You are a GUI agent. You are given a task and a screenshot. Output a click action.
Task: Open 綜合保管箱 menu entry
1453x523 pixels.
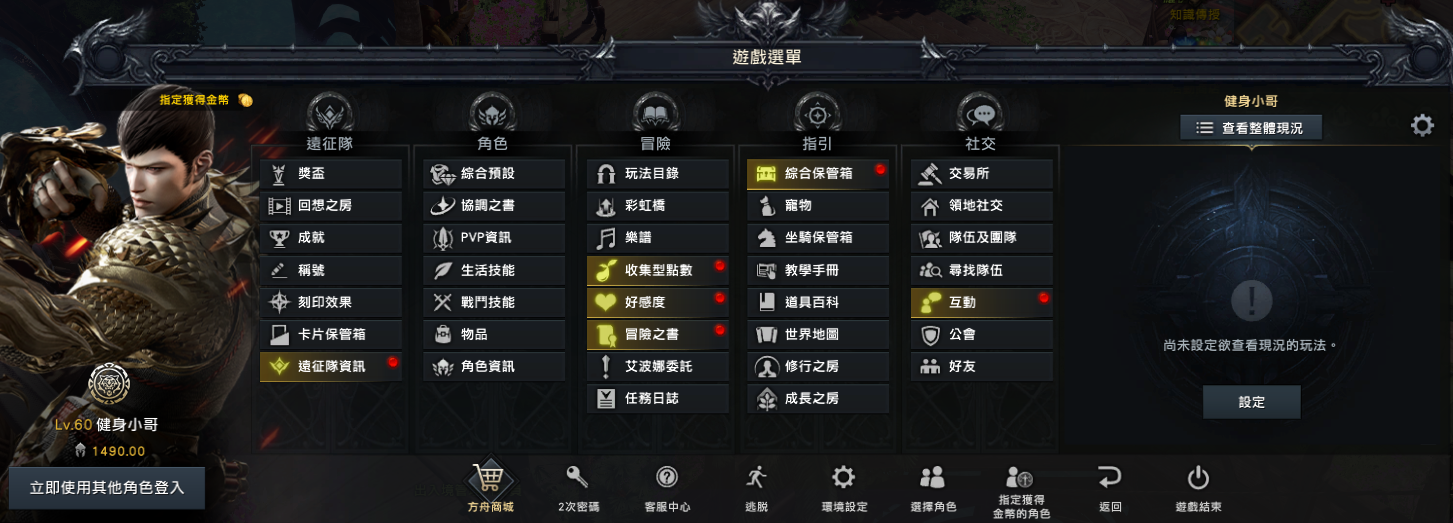click(x=818, y=174)
